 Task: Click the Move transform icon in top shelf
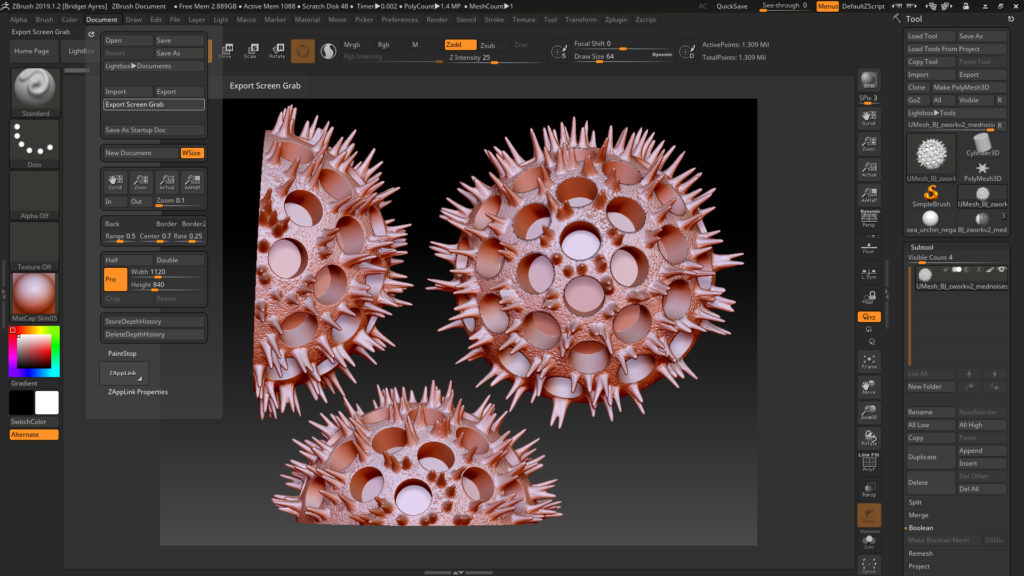point(226,51)
